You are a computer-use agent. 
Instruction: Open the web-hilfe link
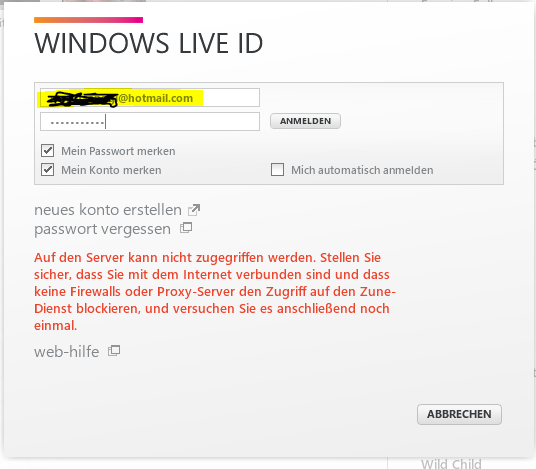click(x=67, y=352)
